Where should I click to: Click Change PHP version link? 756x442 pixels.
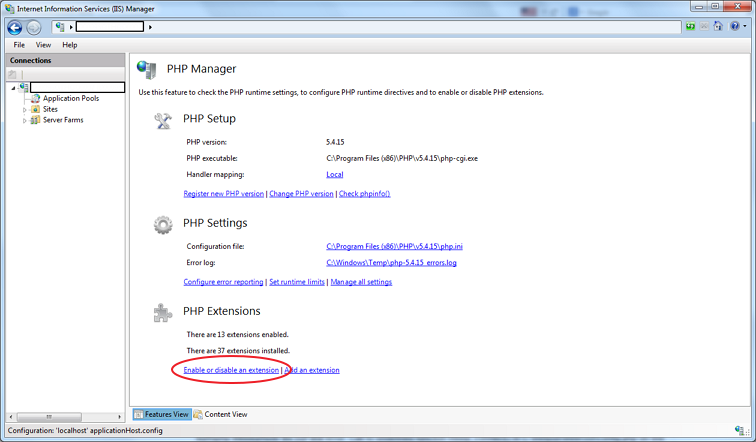pos(301,194)
